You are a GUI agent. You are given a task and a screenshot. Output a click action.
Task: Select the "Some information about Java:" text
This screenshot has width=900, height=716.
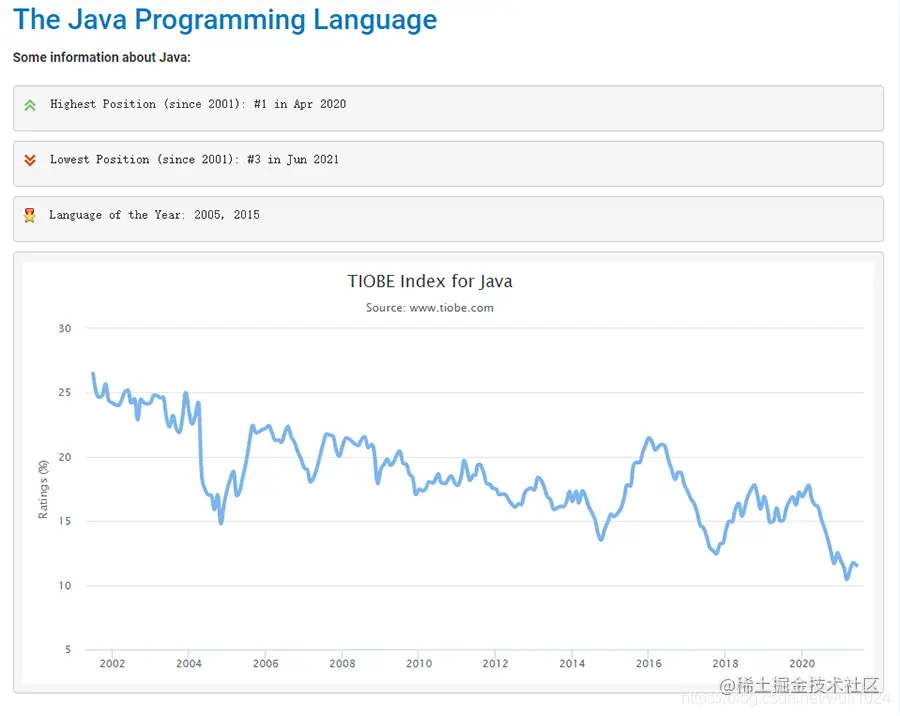click(x=102, y=57)
